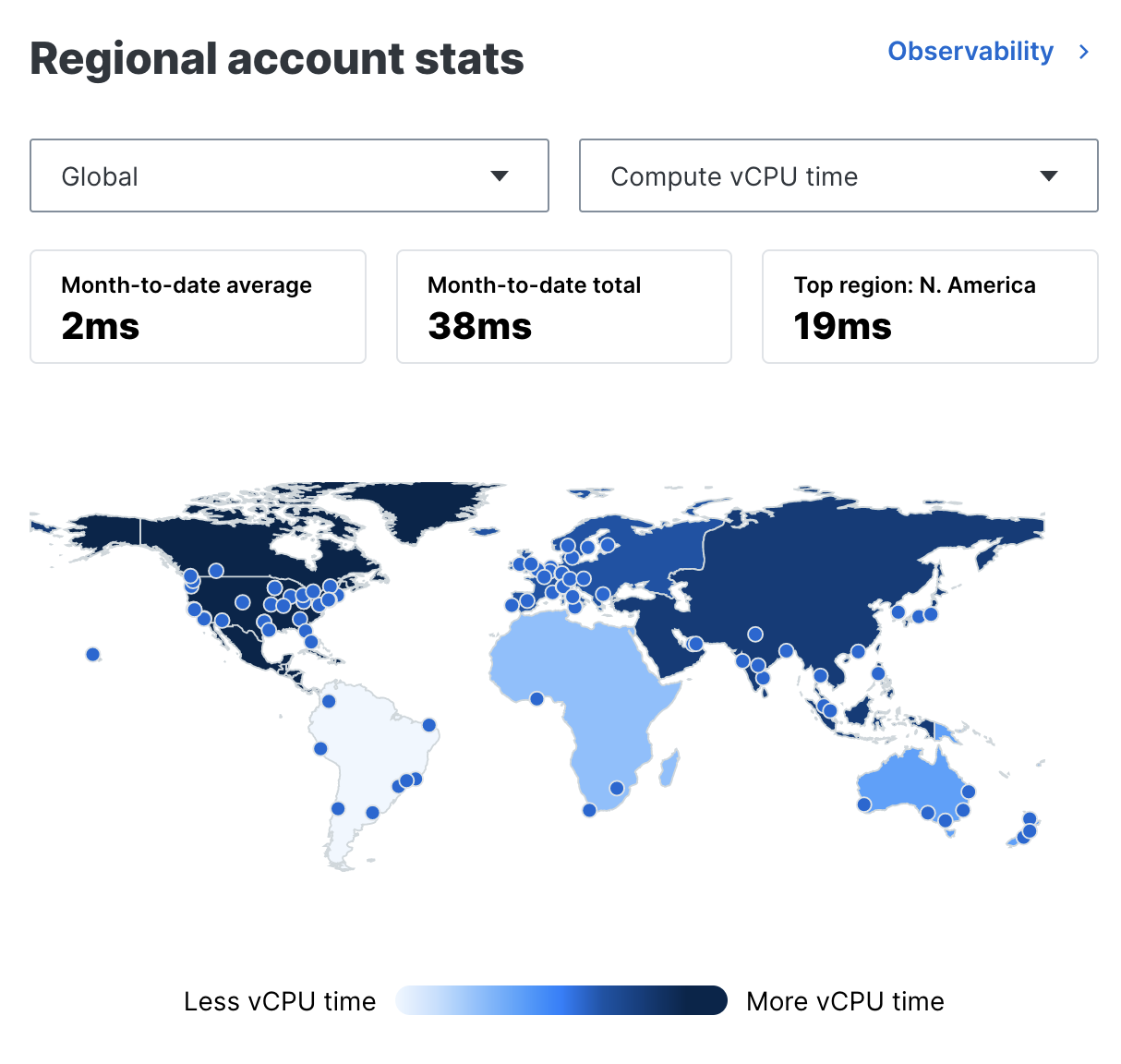Click the vCPU time gradient legend bar

click(561, 1000)
